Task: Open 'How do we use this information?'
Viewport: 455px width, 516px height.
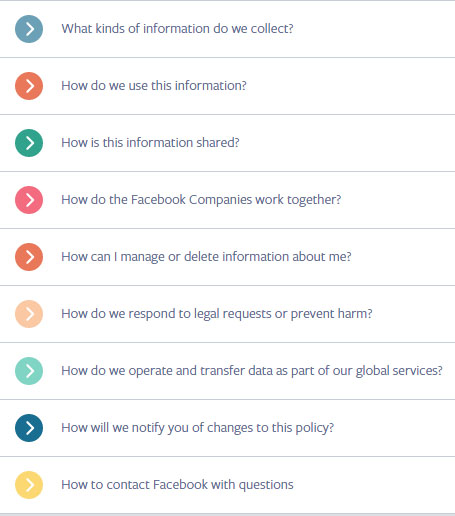Action: (154, 86)
